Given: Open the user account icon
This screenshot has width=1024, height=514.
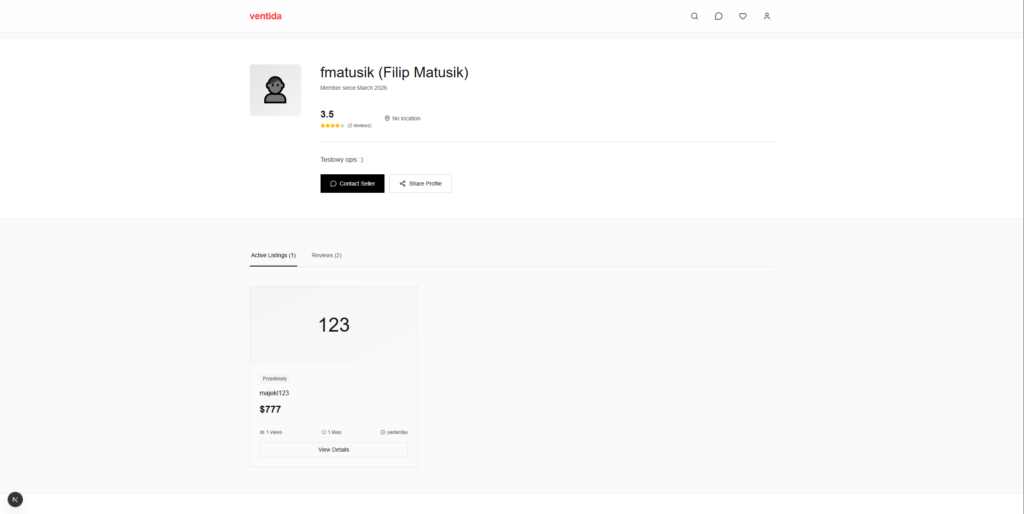Looking at the screenshot, I should click(767, 16).
